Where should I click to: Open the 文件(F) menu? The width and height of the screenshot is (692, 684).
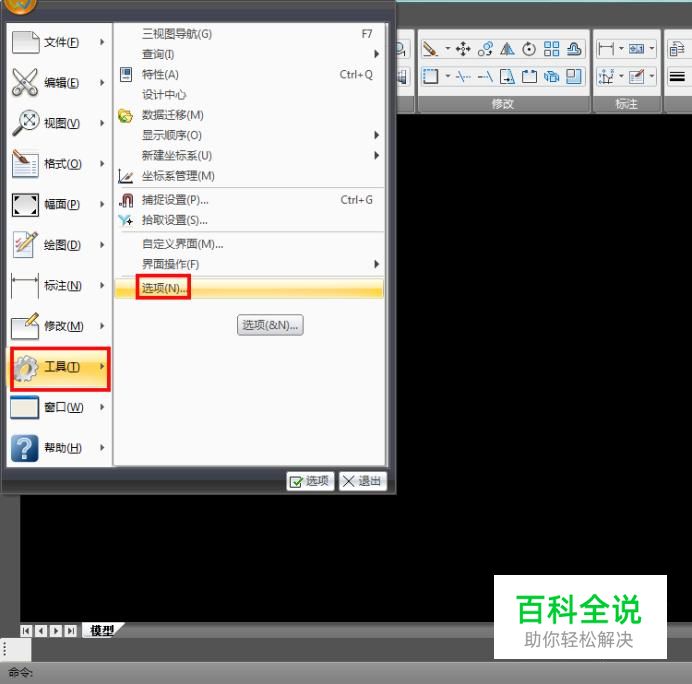pos(59,42)
